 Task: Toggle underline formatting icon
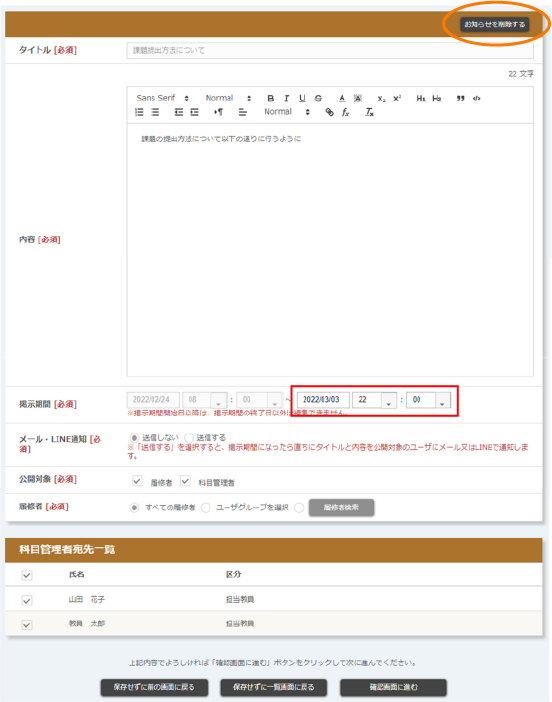(302, 98)
